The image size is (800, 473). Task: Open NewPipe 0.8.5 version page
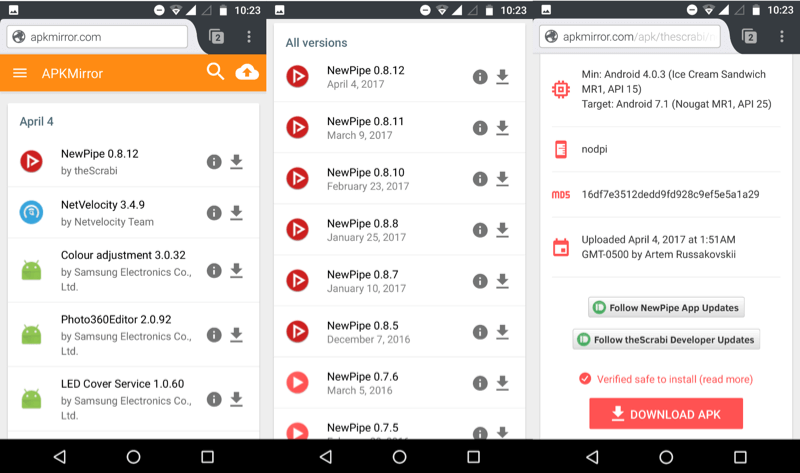pyautogui.click(x=399, y=332)
